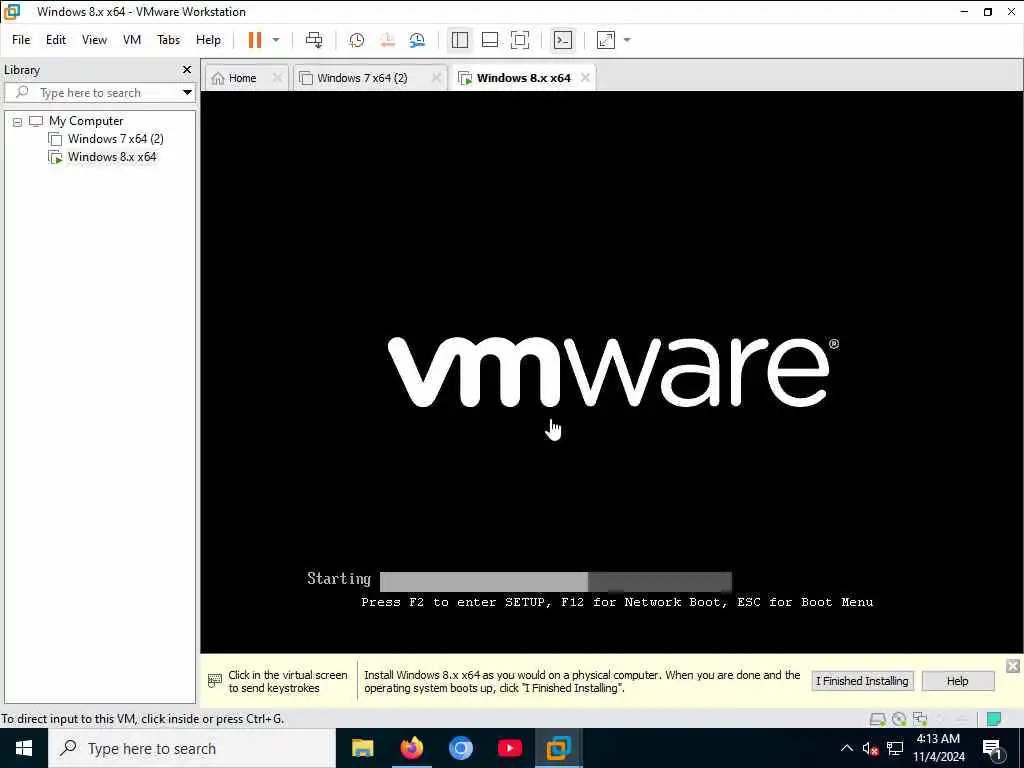1024x768 pixels.
Task: Show hidden system tray icons
Action: coord(846,748)
